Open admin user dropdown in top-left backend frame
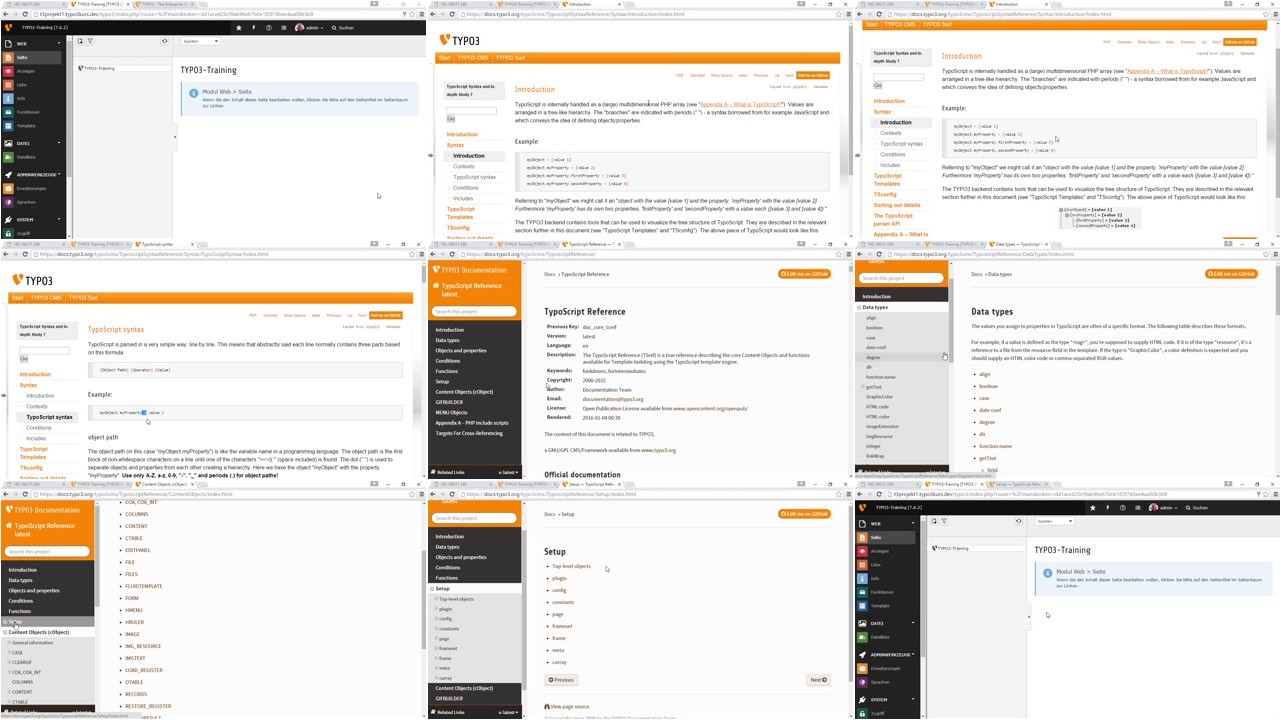This screenshot has height=720, width=1281. coord(309,28)
